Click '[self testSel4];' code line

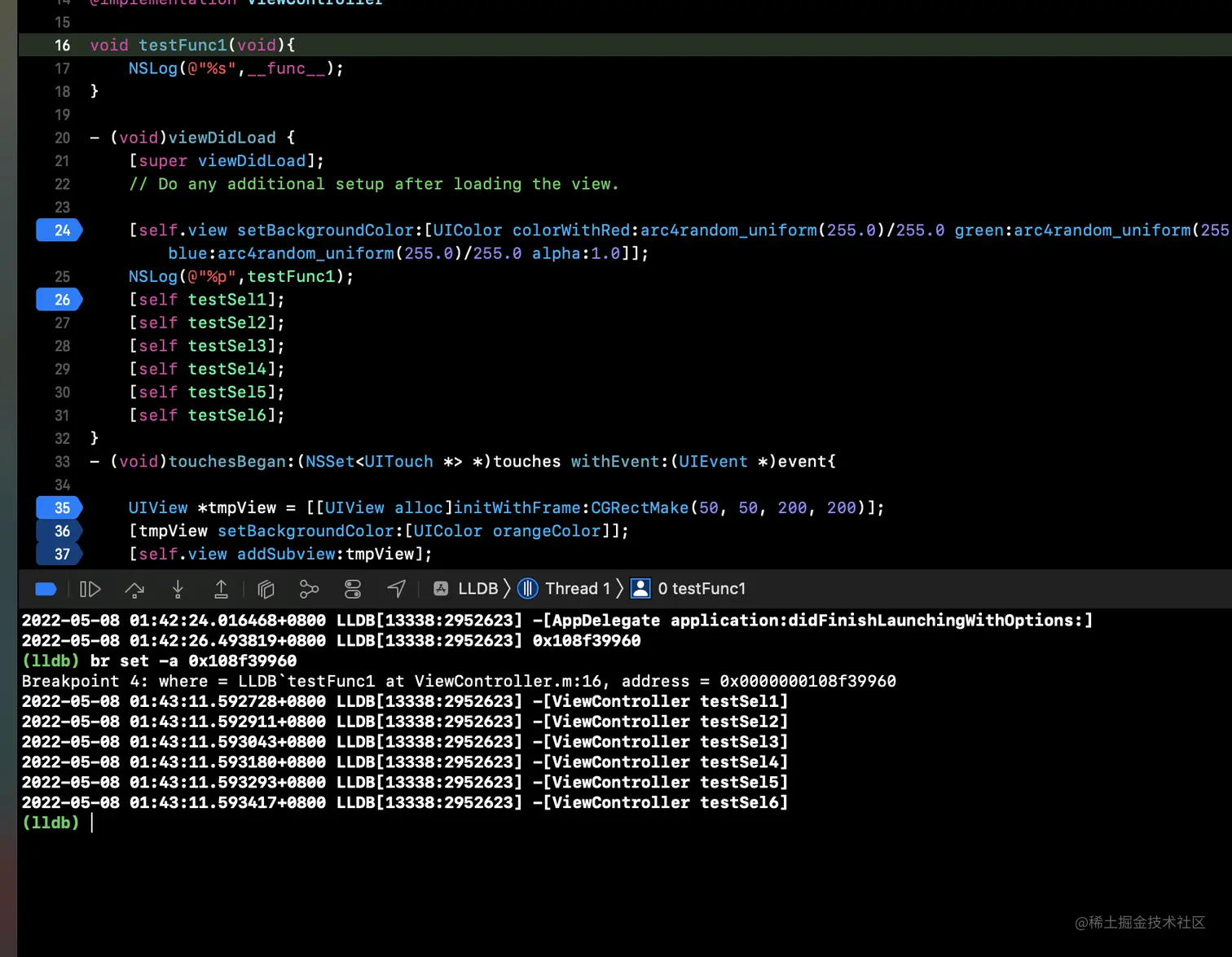206,369
